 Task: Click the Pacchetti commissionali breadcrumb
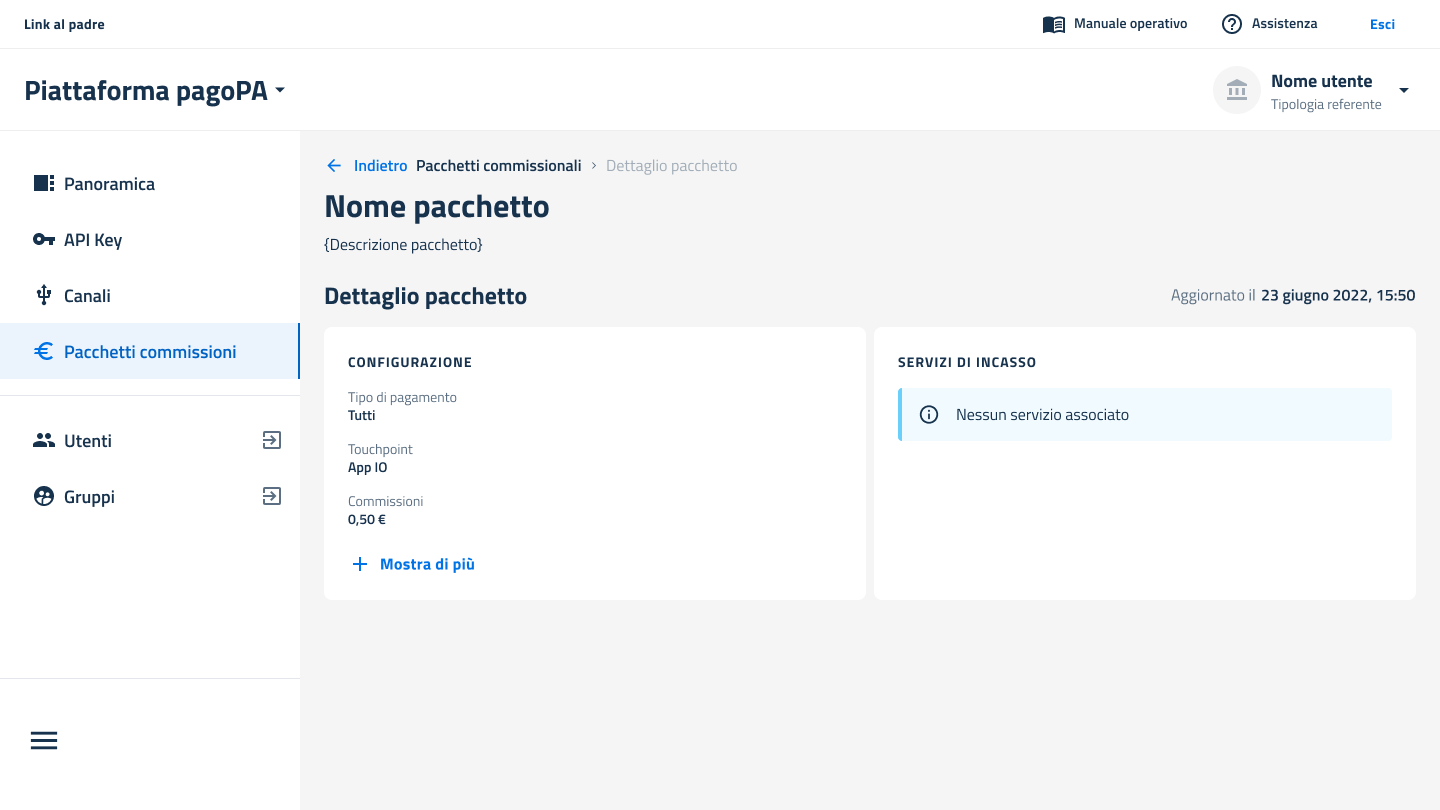(498, 166)
